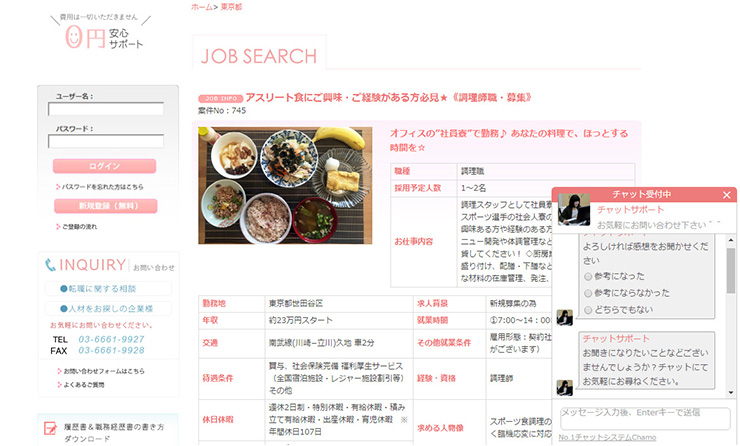Image resolution: width=740 pixels, height=446 pixels.
Task: Click the 経験・資格 row label
Action: [436, 379]
